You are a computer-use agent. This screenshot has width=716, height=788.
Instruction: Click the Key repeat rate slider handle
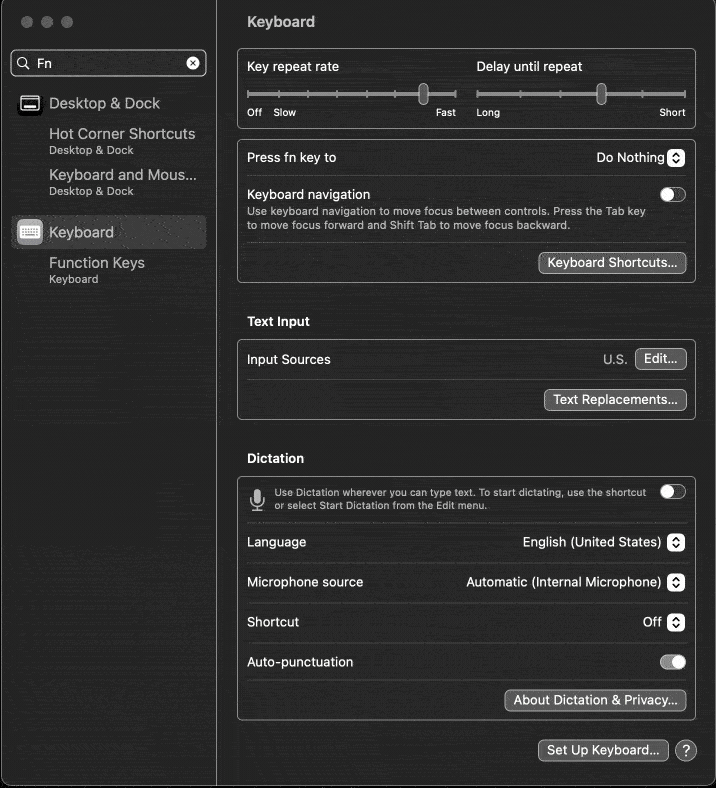(x=424, y=94)
